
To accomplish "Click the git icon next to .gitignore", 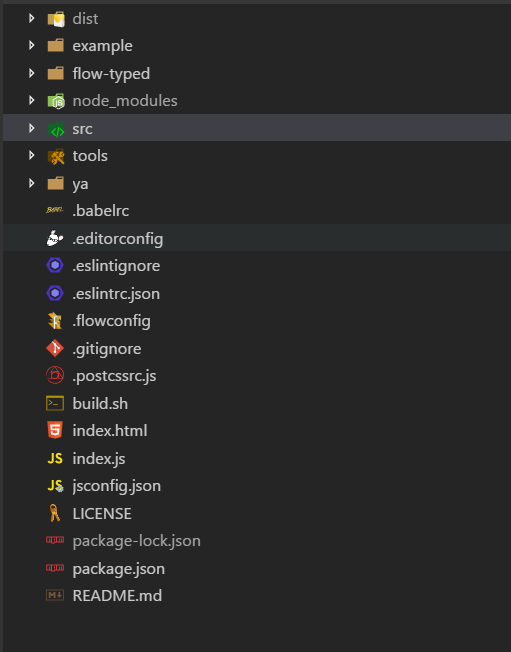I will tap(55, 348).
